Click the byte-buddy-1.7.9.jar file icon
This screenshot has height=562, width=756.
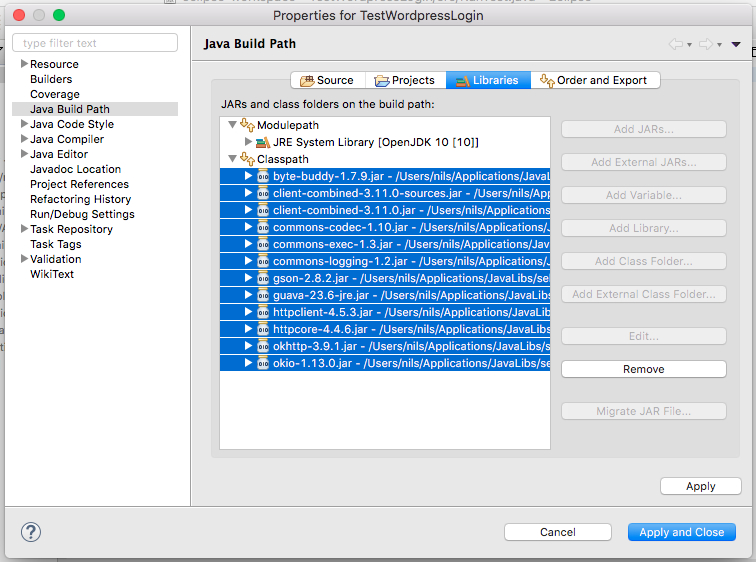(263, 176)
